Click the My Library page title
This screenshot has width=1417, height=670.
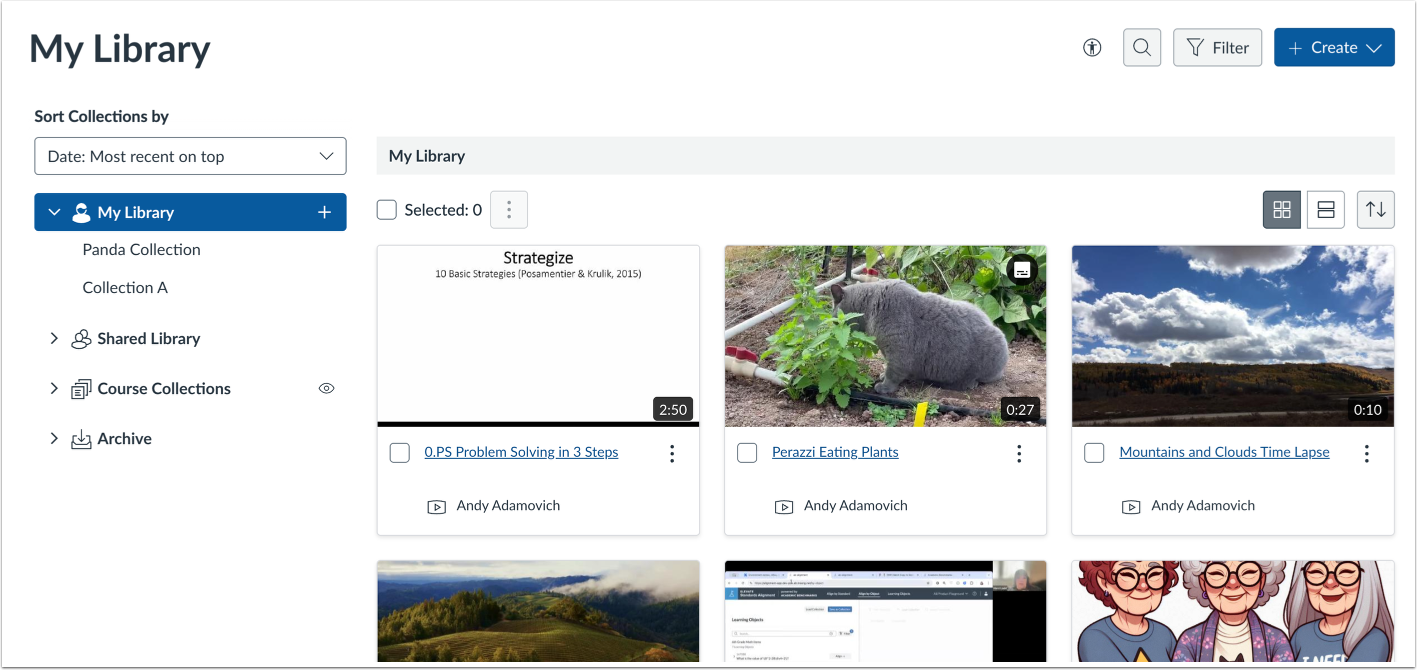tap(120, 49)
